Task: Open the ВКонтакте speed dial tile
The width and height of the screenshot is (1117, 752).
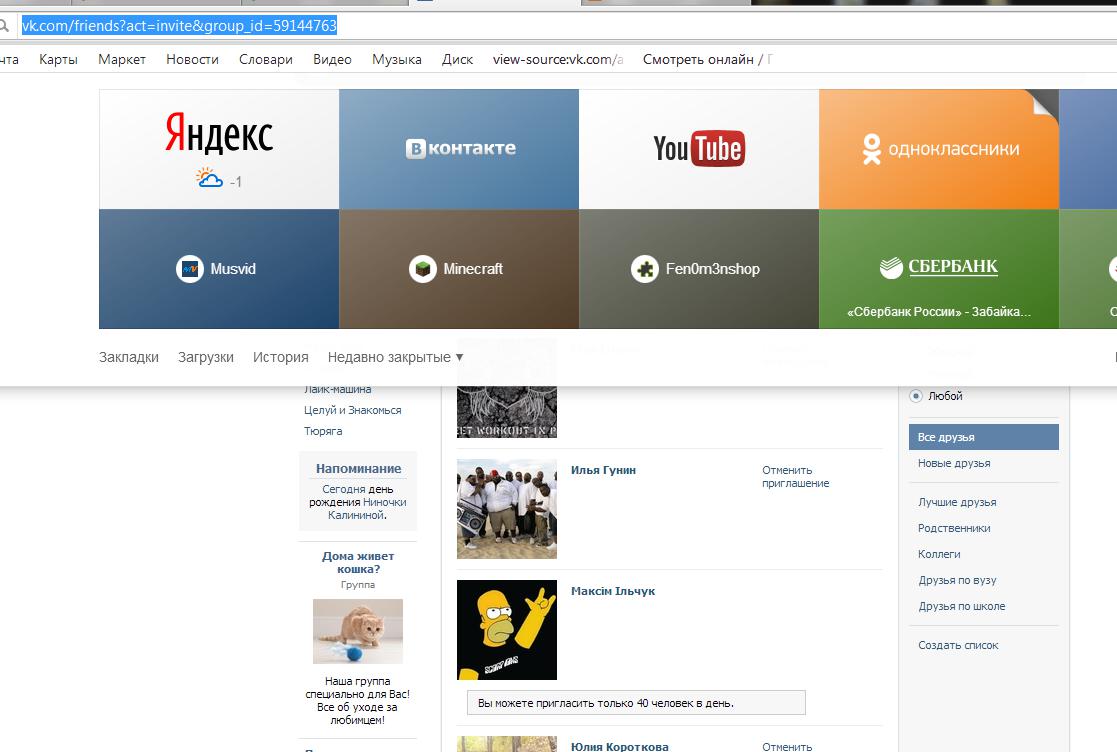Action: point(459,149)
